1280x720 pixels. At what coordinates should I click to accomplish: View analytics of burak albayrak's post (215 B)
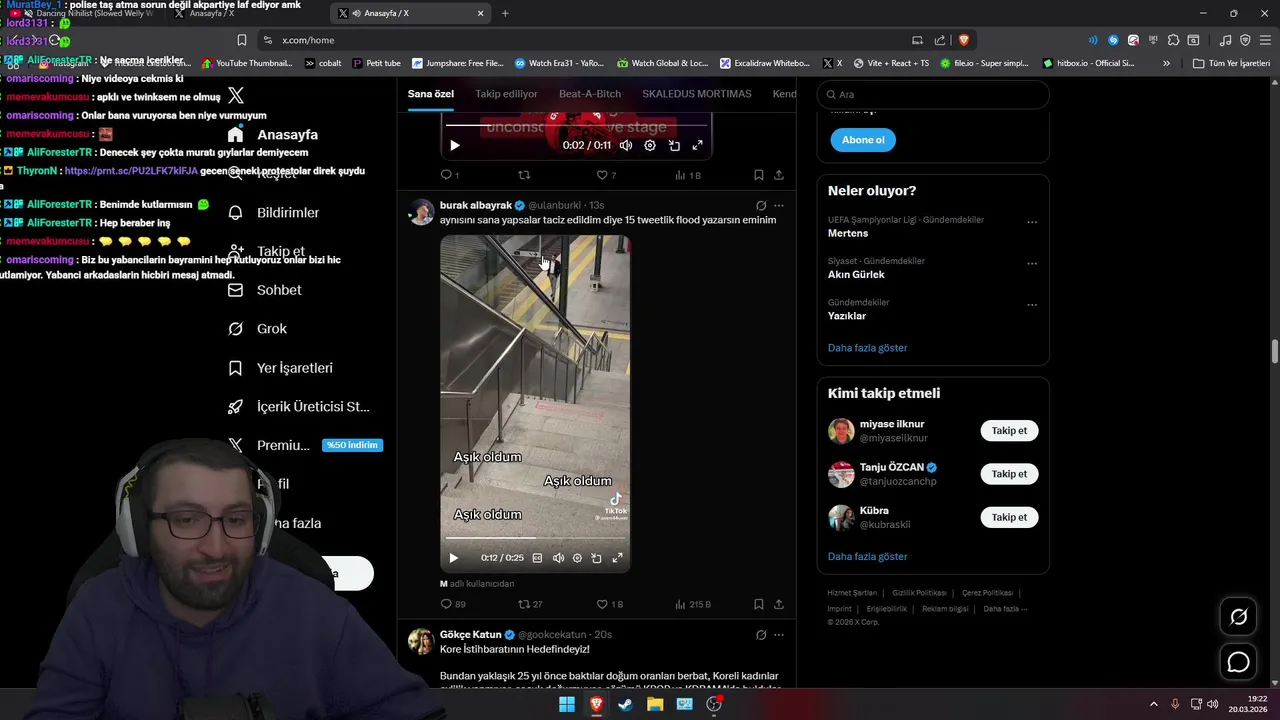(x=693, y=604)
